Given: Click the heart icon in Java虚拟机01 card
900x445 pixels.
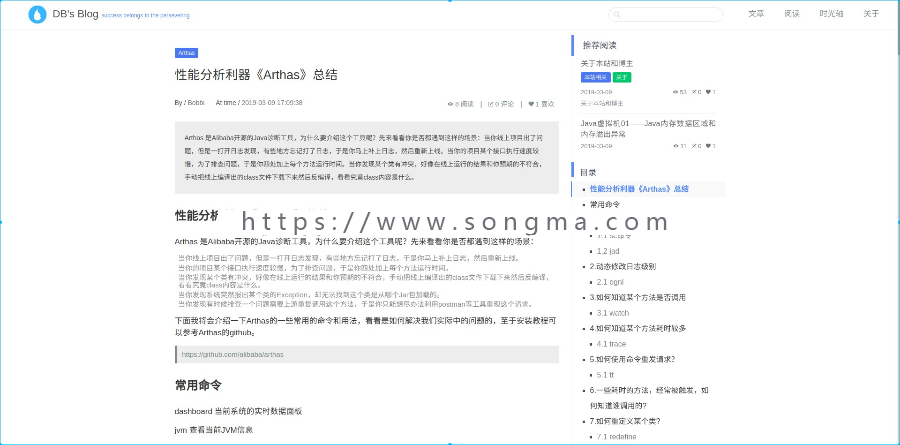Looking at the screenshot, I should [708, 146].
